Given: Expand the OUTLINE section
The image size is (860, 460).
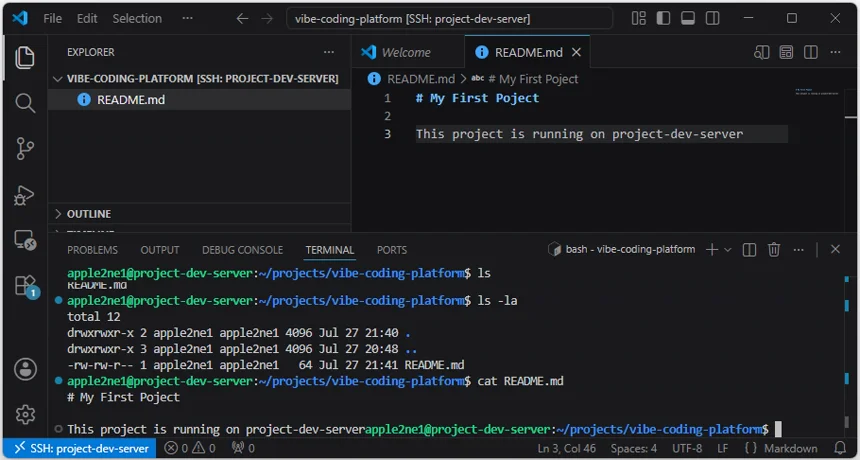Looking at the screenshot, I should pos(200,214).
